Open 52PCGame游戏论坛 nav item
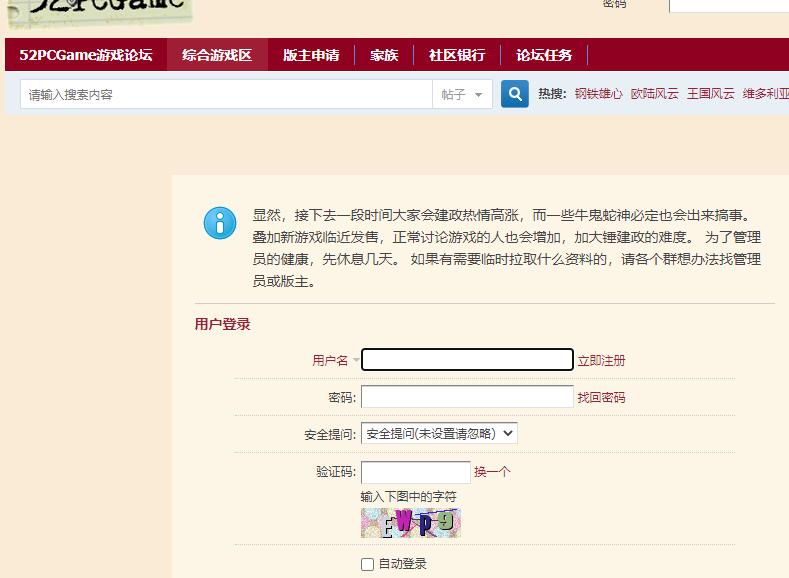The width and height of the screenshot is (789, 578). pos(86,55)
